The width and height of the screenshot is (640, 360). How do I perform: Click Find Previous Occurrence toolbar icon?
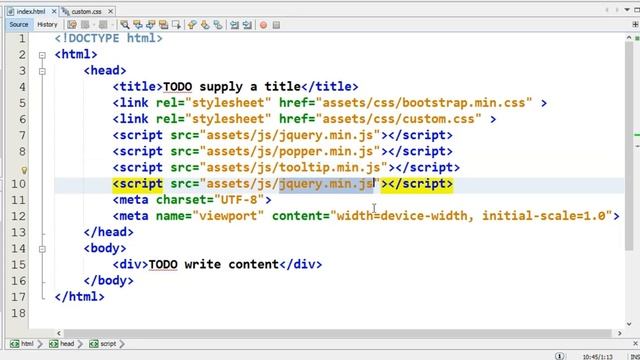(x=138, y=25)
